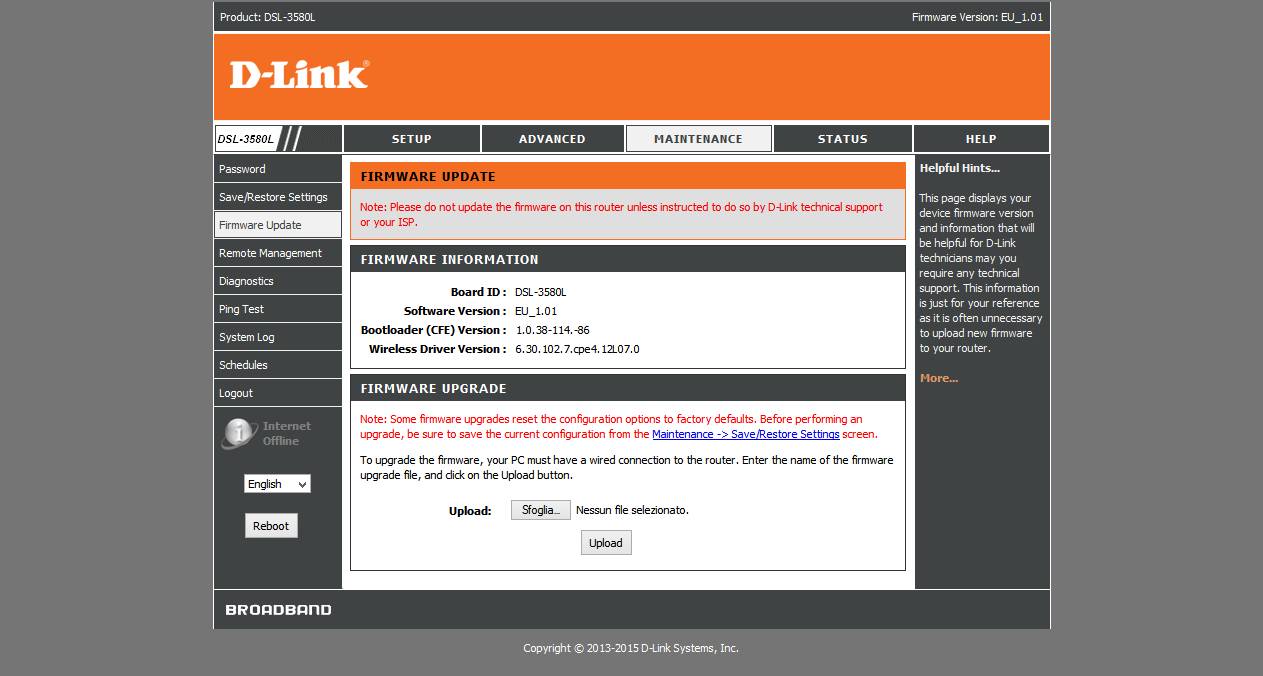1263x676 pixels.
Task: Open the Ping Test page
Action: coord(278,309)
